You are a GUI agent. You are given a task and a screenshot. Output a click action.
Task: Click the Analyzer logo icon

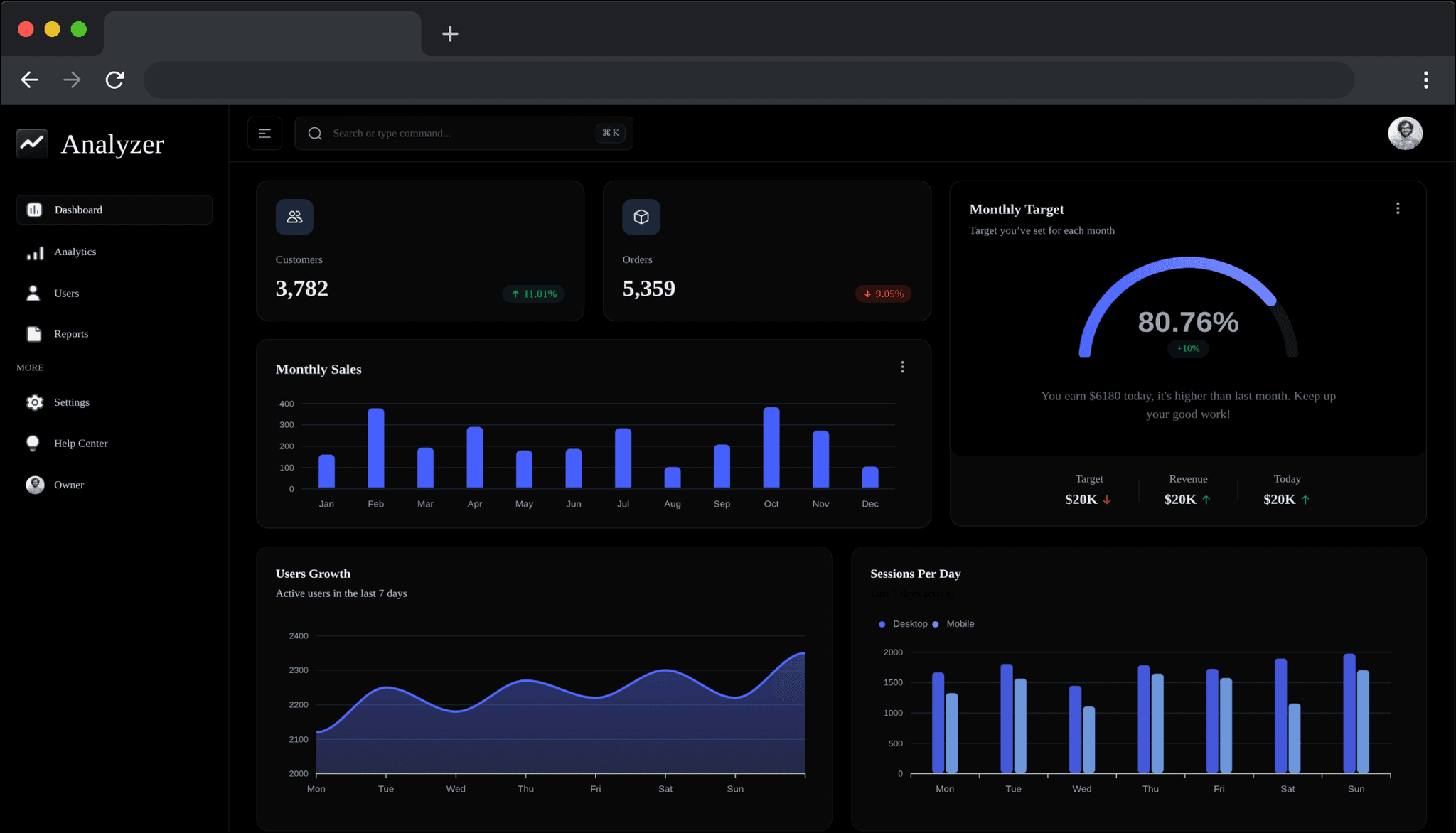click(32, 144)
